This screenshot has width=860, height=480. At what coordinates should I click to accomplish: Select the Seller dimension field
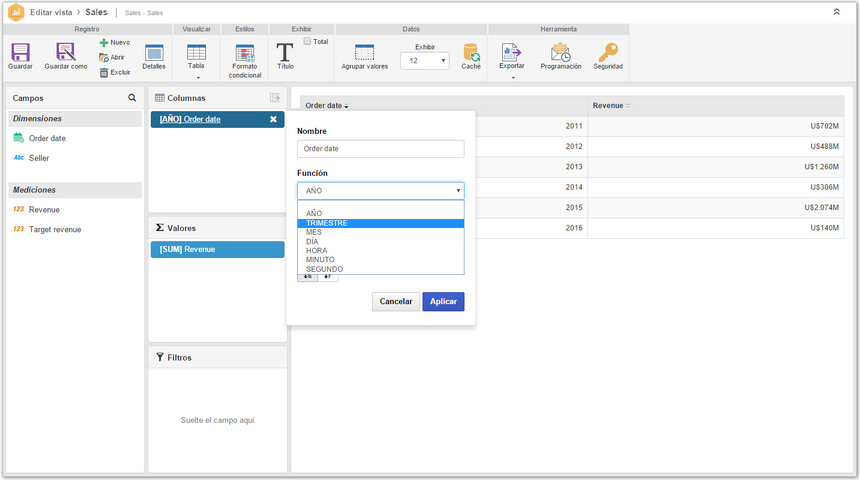tap(39, 158)
